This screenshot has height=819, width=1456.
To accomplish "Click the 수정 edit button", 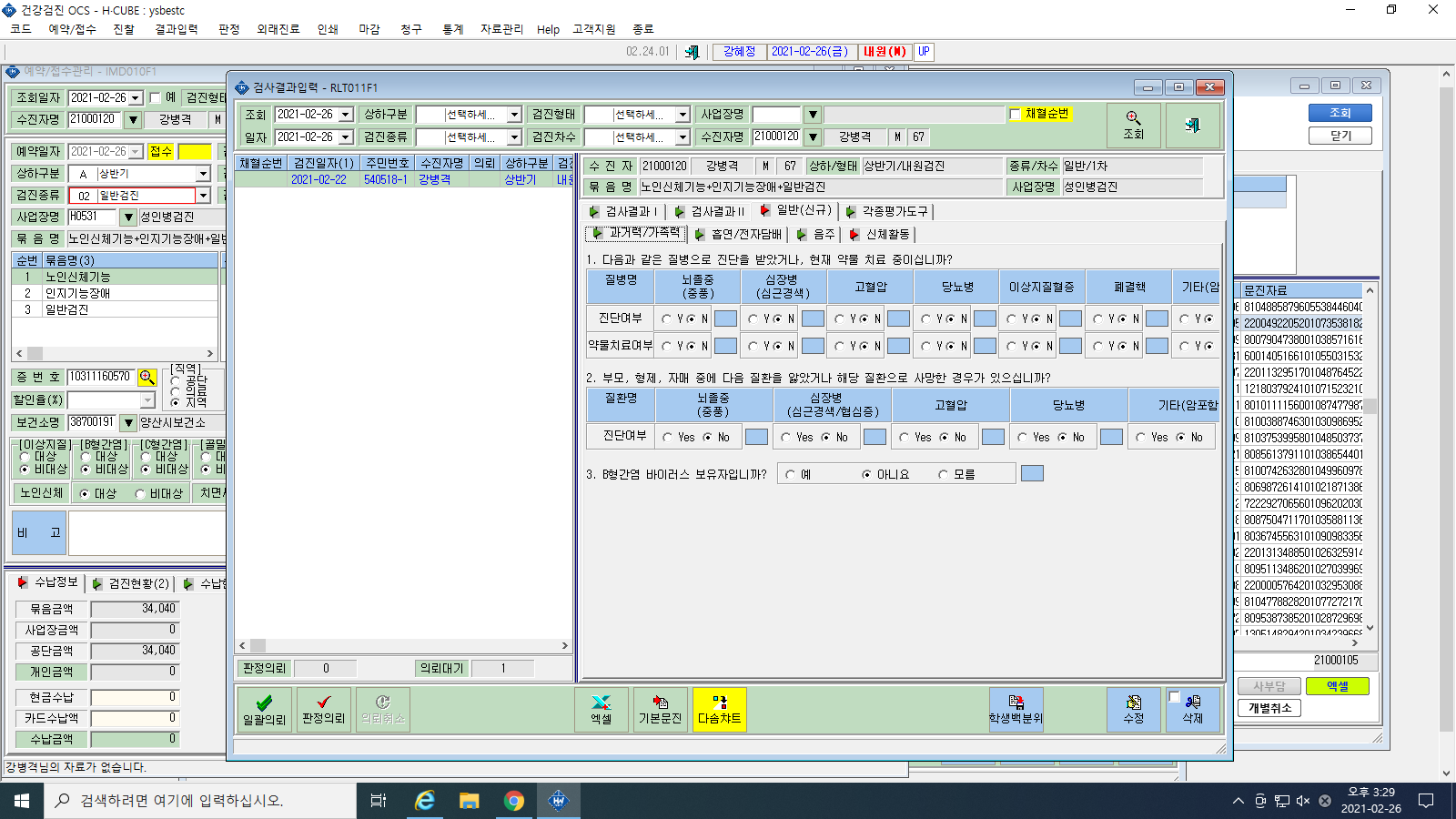I will pyautogui.click(x=1133, y=710).
